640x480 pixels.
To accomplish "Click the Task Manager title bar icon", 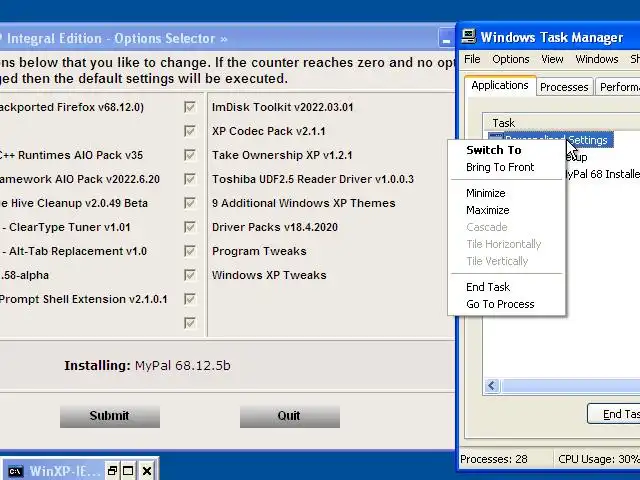I will pyautogui.click(x=469, y=36).
